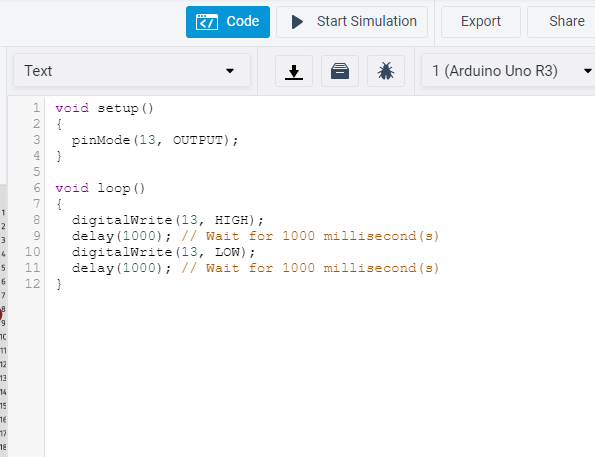Click line number 6 in the gutter

(x=36, y=188)
